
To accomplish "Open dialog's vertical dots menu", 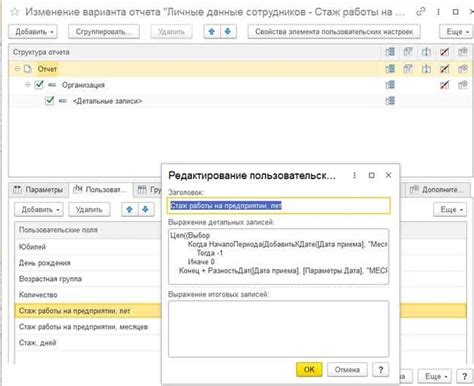I will (354, 175).
